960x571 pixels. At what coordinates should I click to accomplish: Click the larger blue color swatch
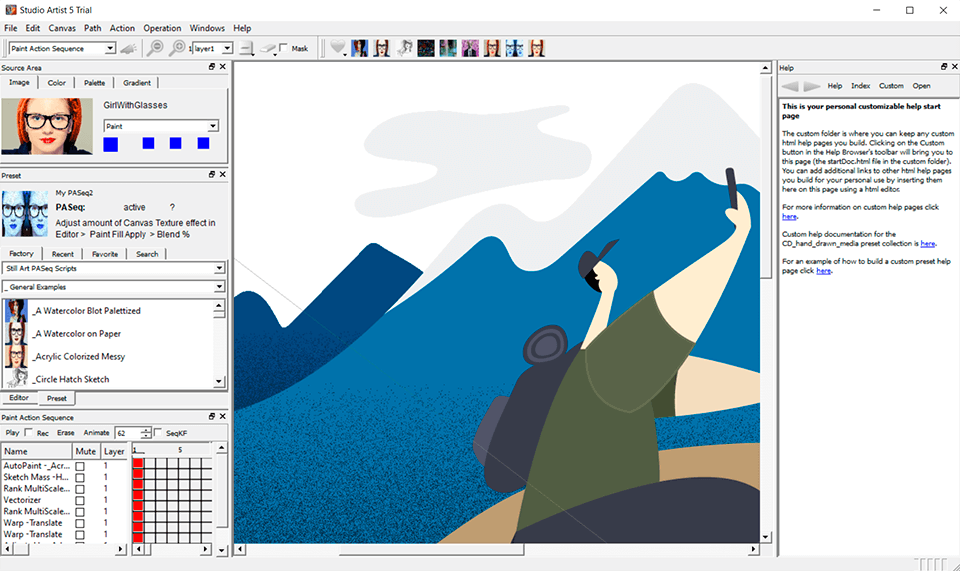110,144
